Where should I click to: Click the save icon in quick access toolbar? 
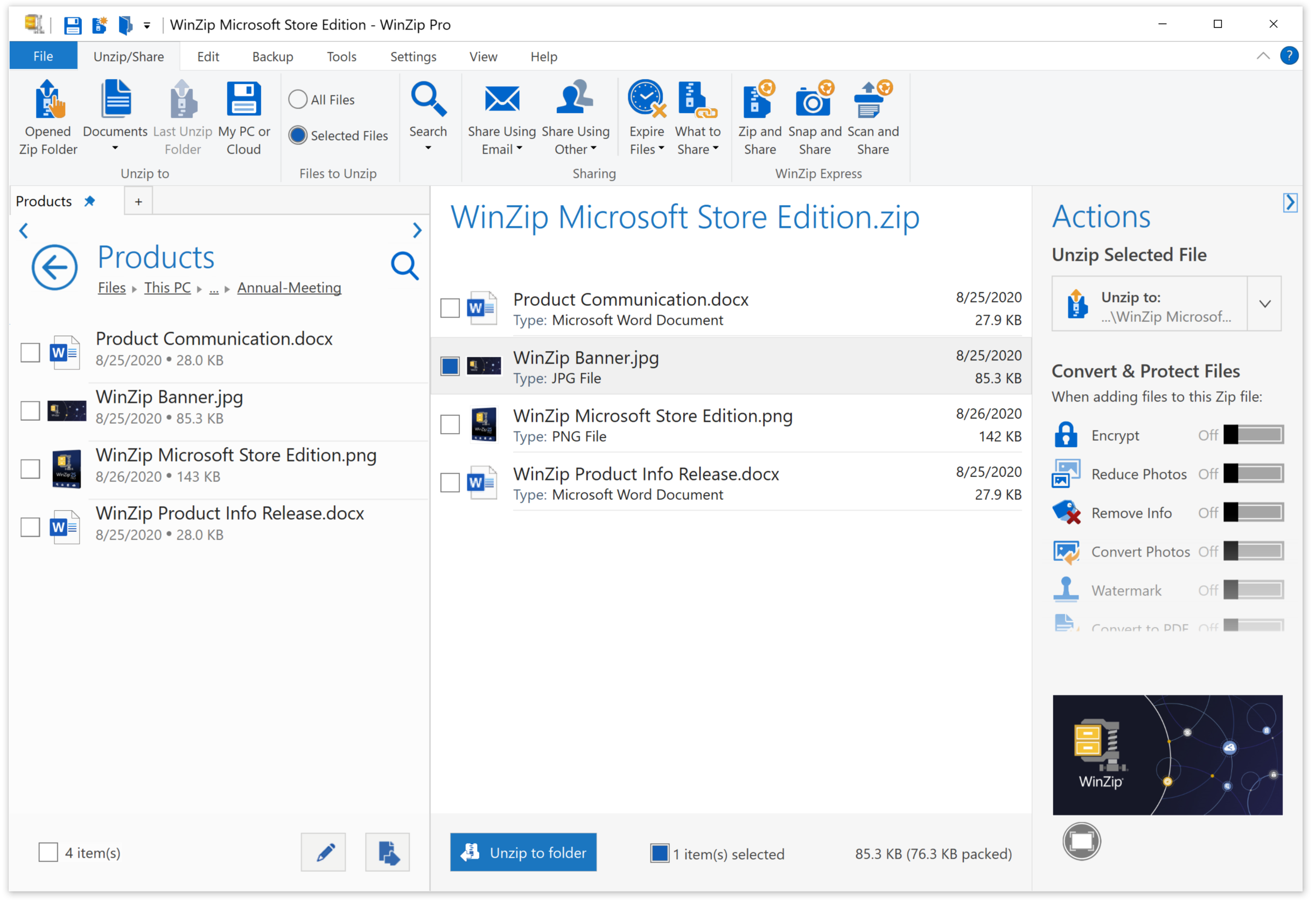click(73, 25)
